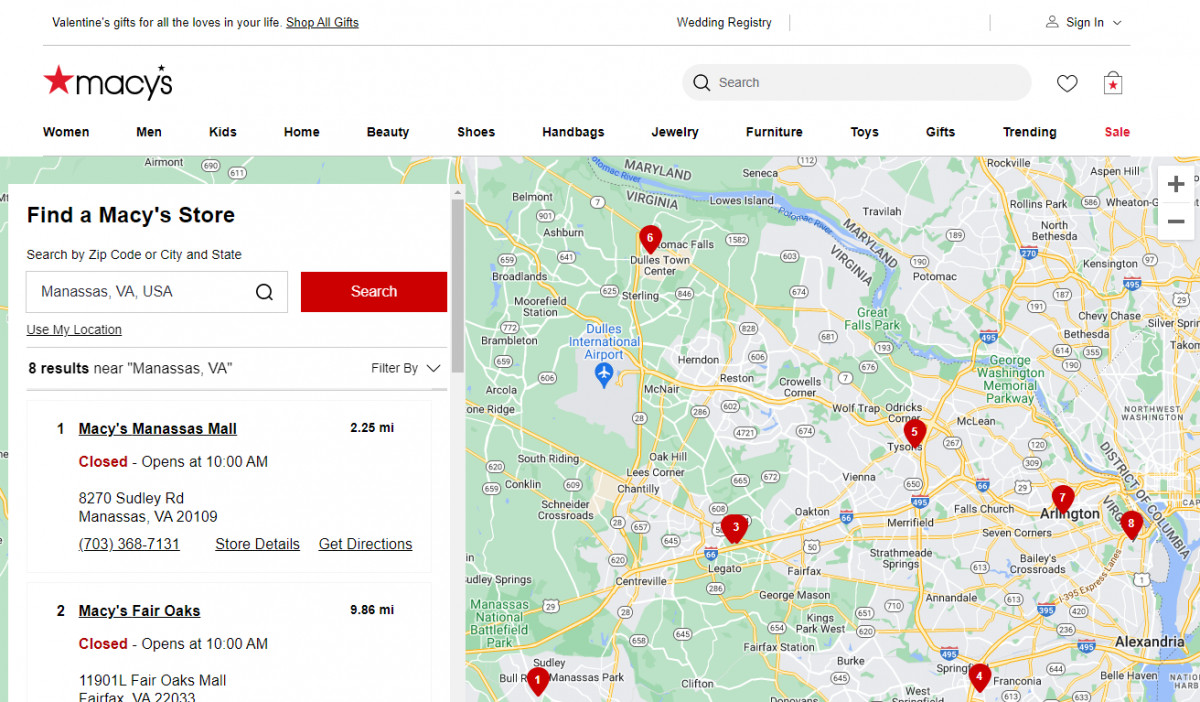The image size is (1200, 702).
Task: Call Manassas Mall phone number link
Action: pyautogui.click(x=129, y=544)
